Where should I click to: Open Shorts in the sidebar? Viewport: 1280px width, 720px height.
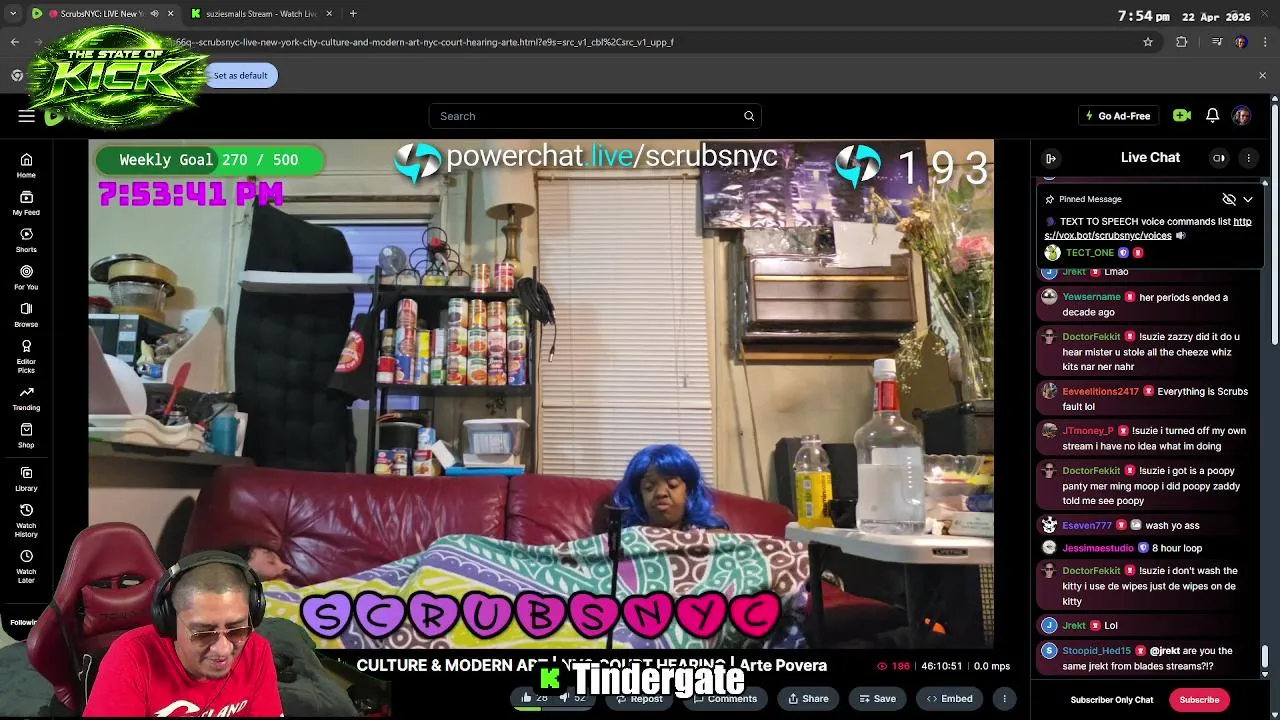(26, 240)
